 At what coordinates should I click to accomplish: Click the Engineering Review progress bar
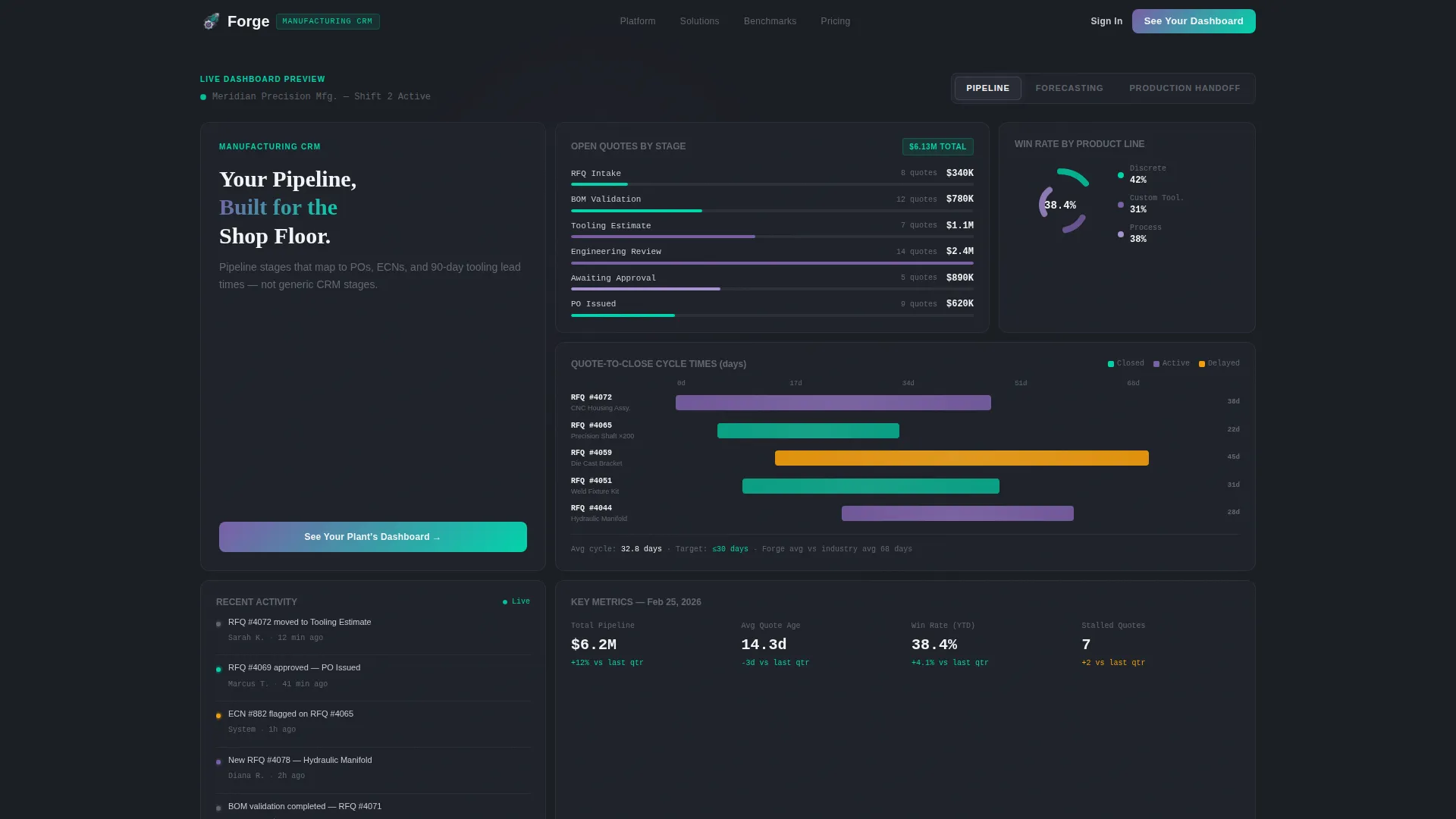pos(772,263)
